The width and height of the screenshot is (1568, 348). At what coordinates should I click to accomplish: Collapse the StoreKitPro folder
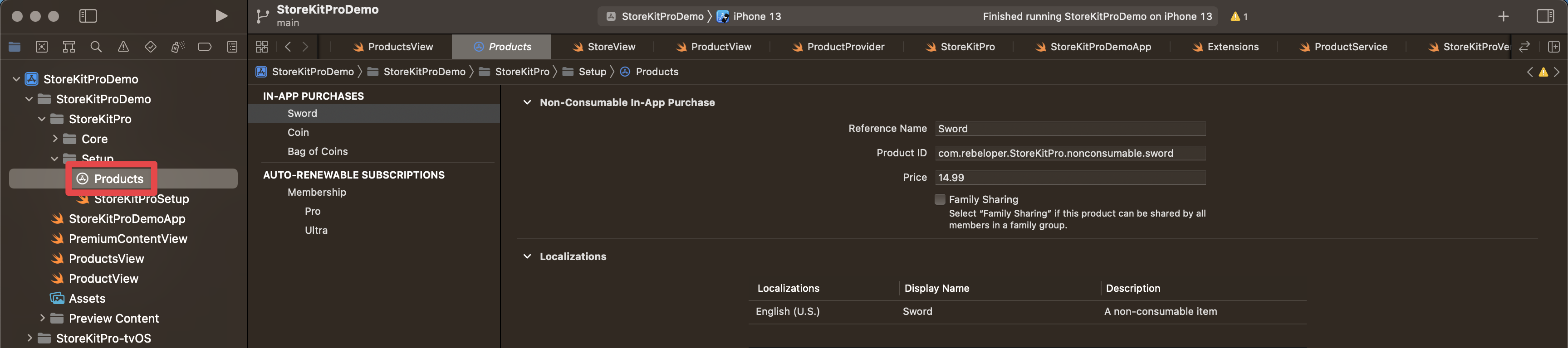[42, 119]
